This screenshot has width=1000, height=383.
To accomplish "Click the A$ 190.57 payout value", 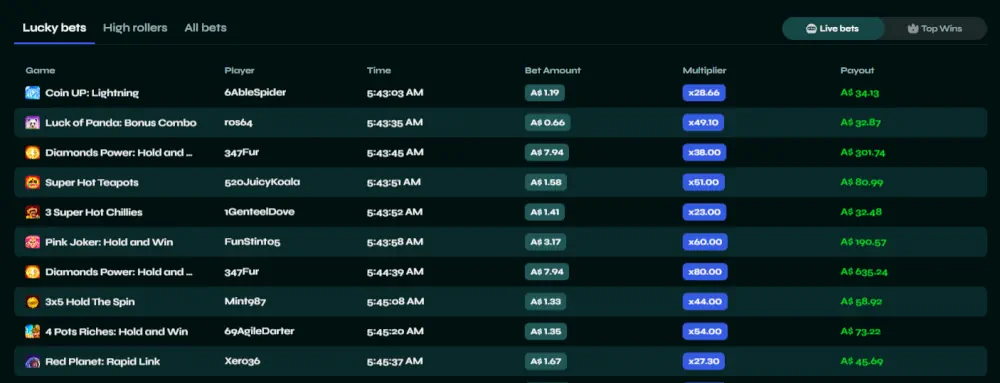I will click(x=864, y=242).
